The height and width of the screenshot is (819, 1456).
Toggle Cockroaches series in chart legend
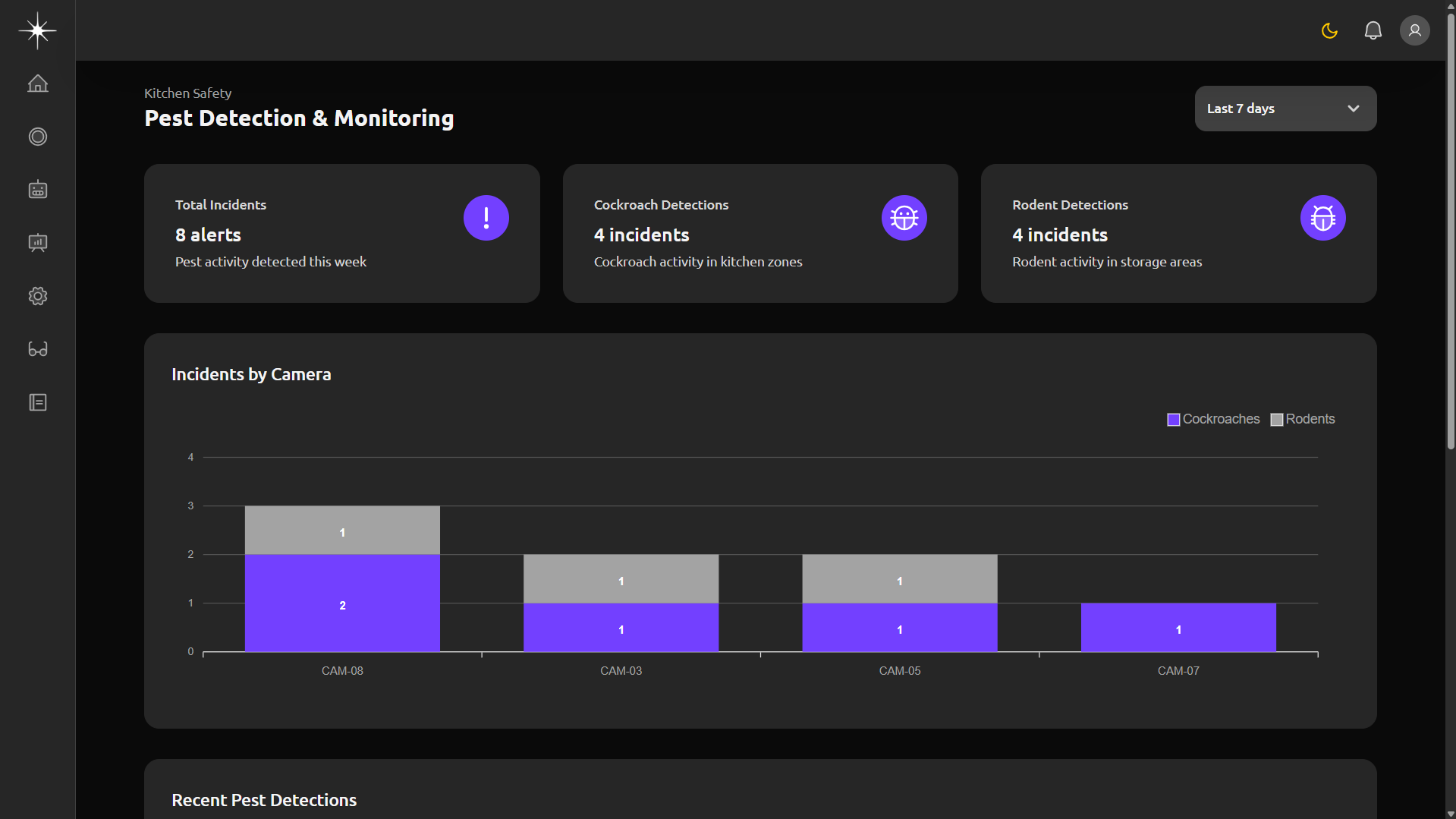[1212, 419]
